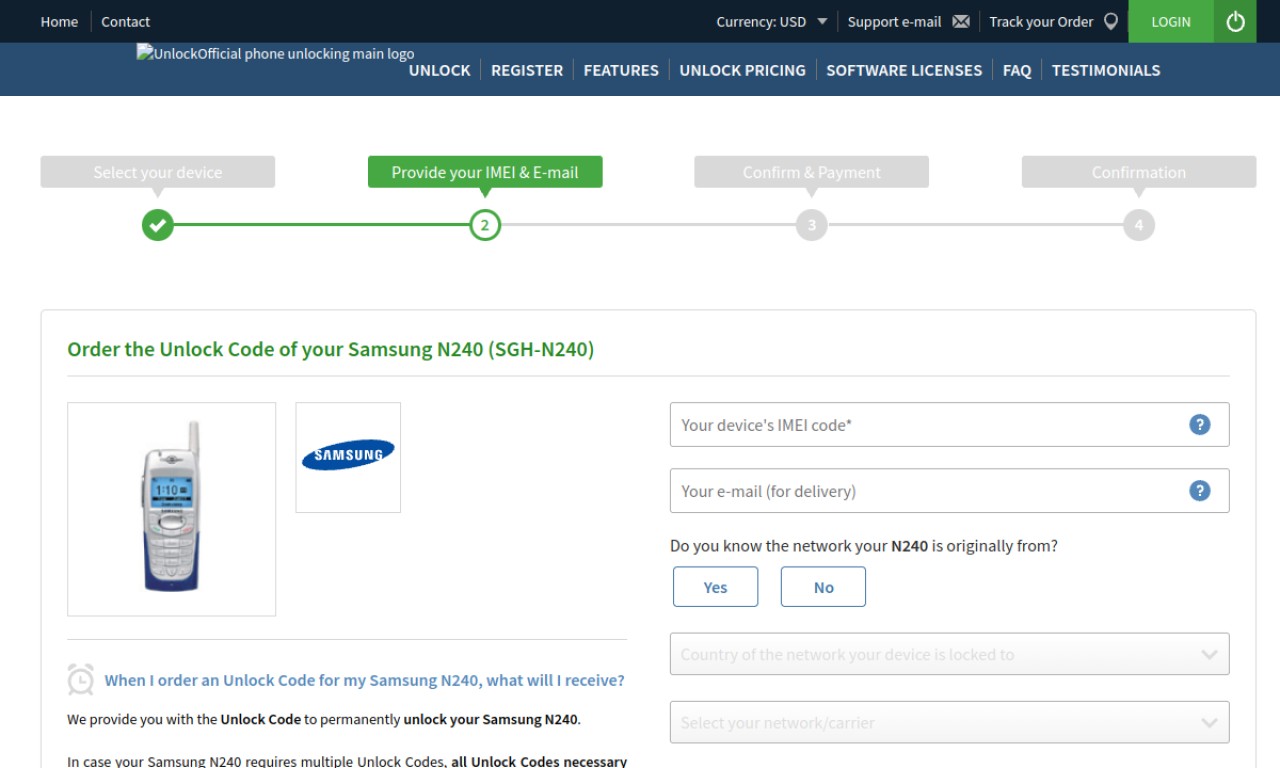Image resolution: width=1280 pixels, height=768 pixels.
Task: Open the network country dropdown
Action: point(949,654)
